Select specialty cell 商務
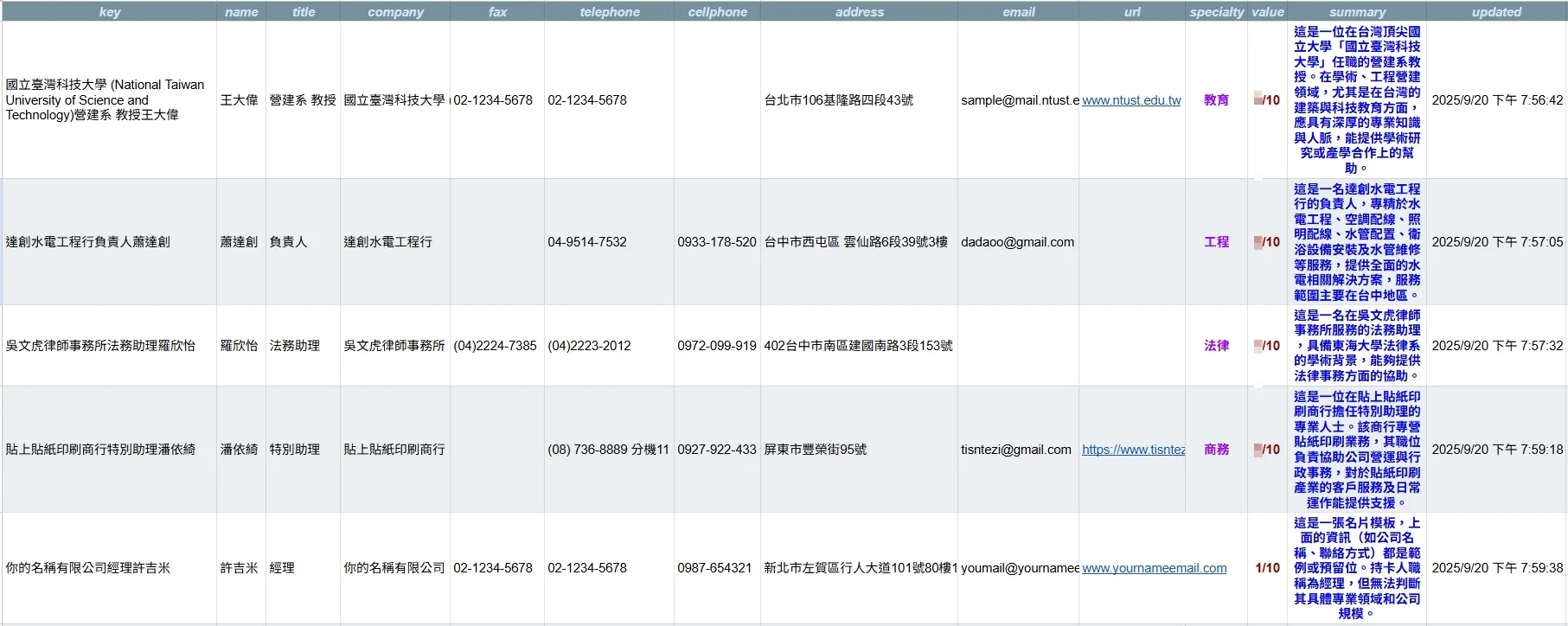Viewport: 1568px width, 626px height. coord(1216,450)
